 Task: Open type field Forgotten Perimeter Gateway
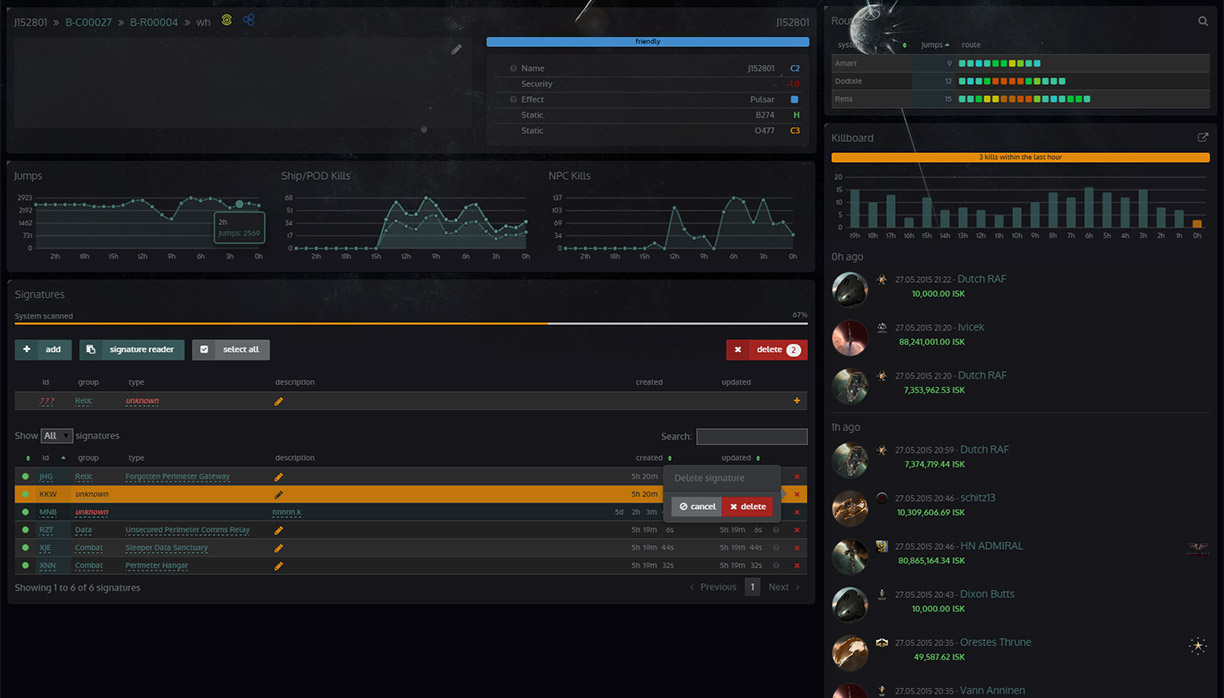(x=178, y=477)
